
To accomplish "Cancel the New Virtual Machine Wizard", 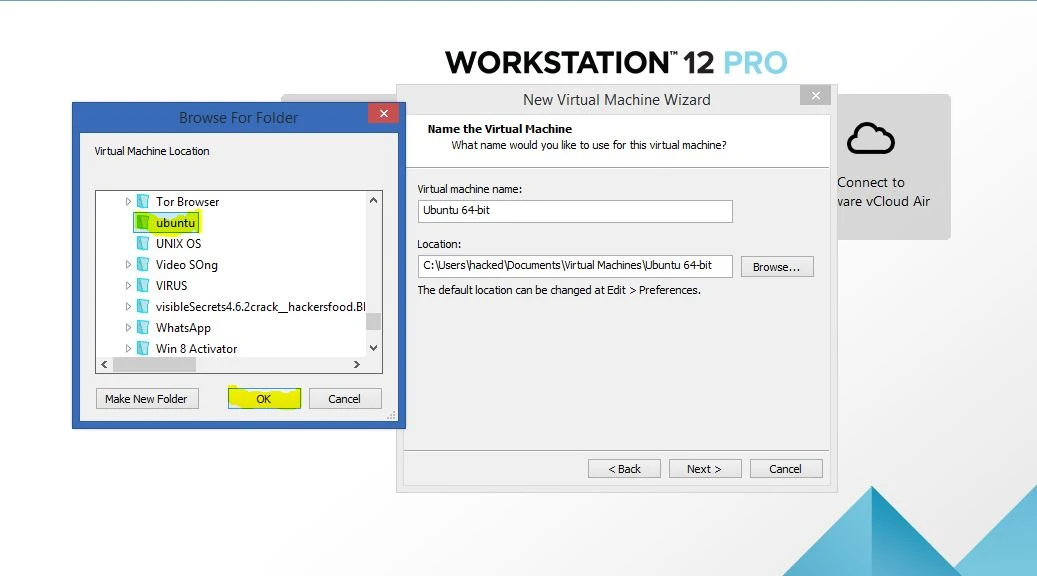I will [x=786, y=469].
